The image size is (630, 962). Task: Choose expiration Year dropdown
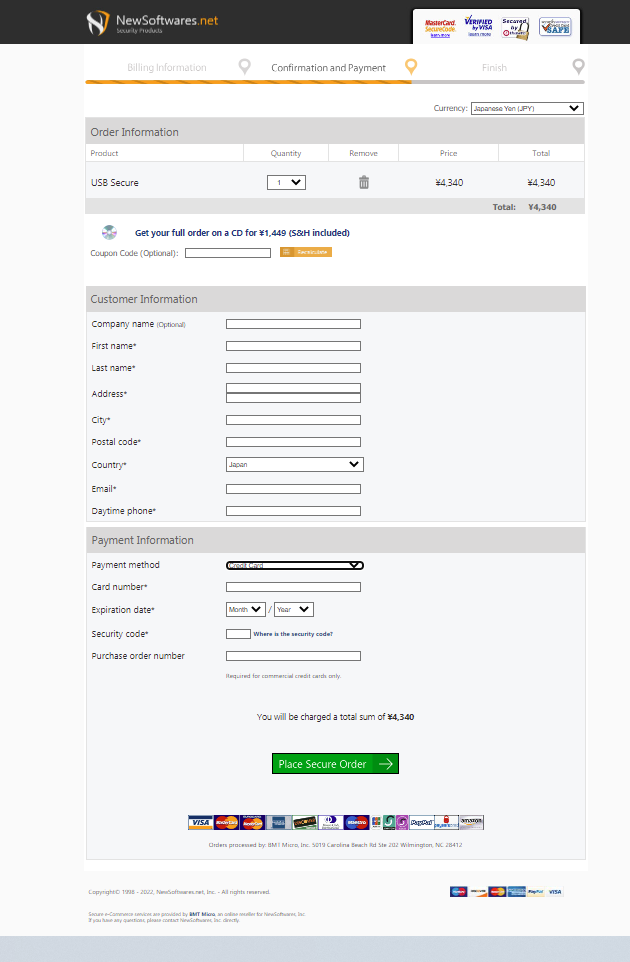[294, 610]
